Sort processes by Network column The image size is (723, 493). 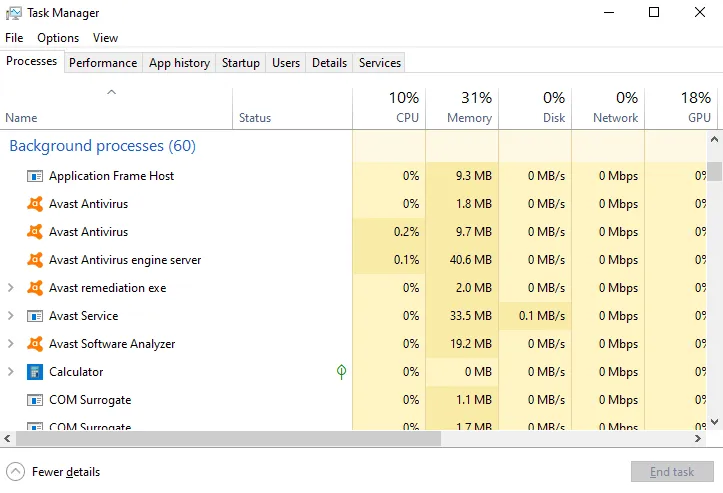608,109
